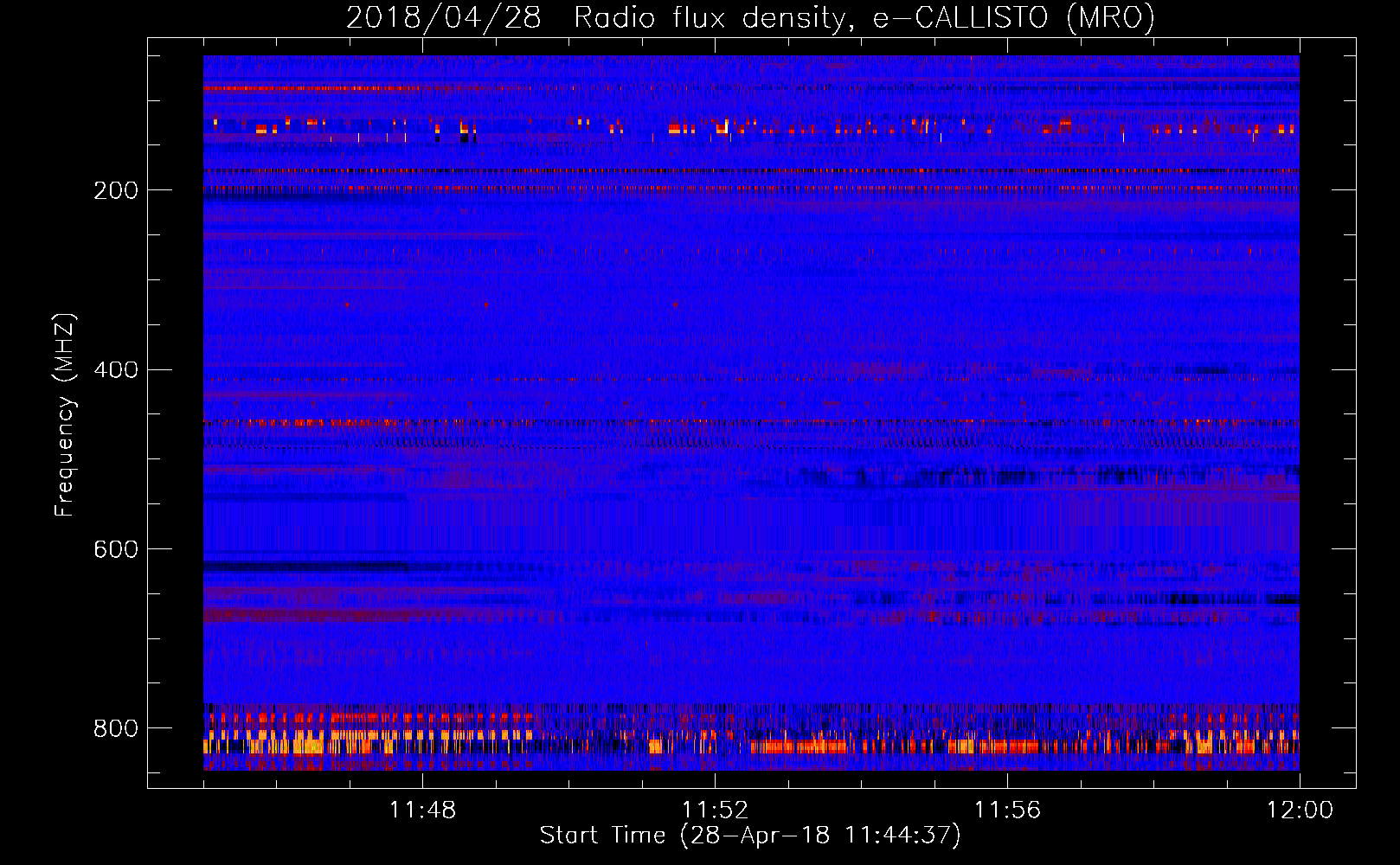Click the 600 frequency tick label
Screen dimensions: 1400x865
pos(116,550)
